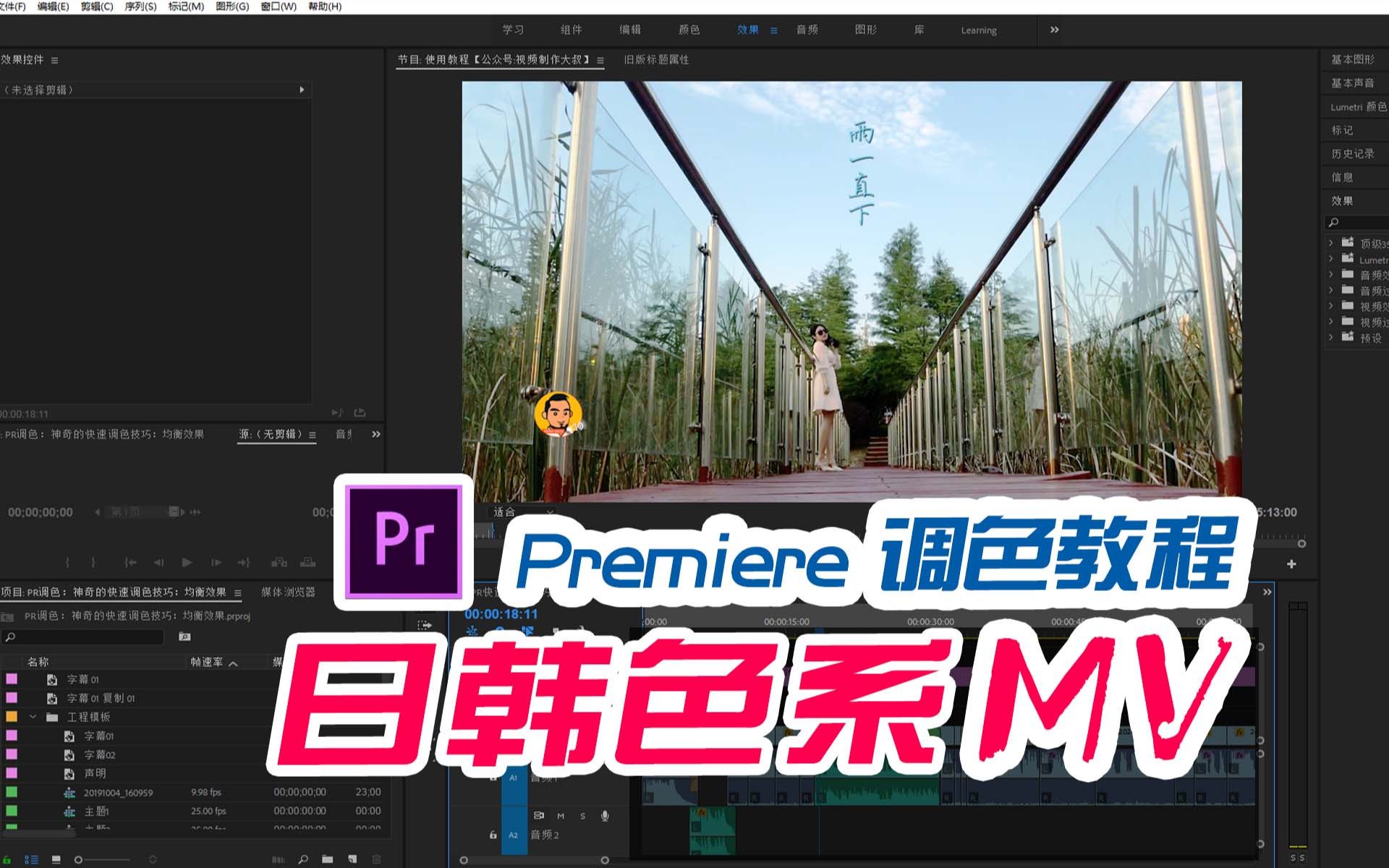Click the Overwrite button in the source monitor
The height and width of the screenshot is (868, 1389).
point(307,562)
